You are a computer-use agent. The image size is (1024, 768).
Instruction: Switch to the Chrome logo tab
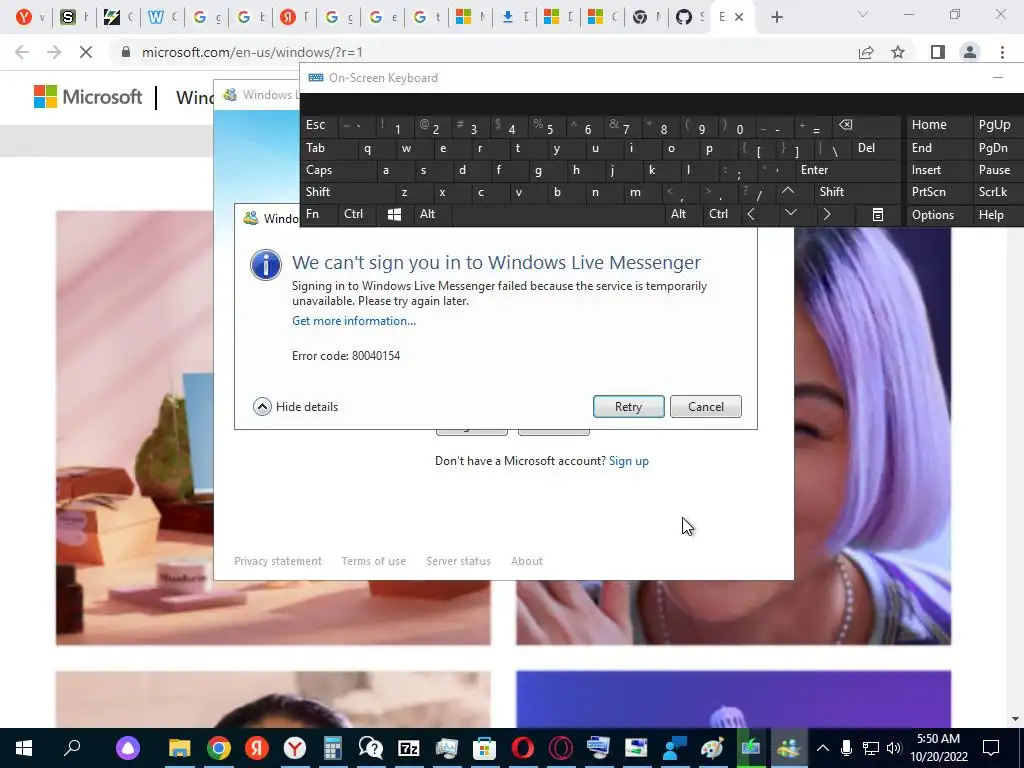tap(645, 17)
